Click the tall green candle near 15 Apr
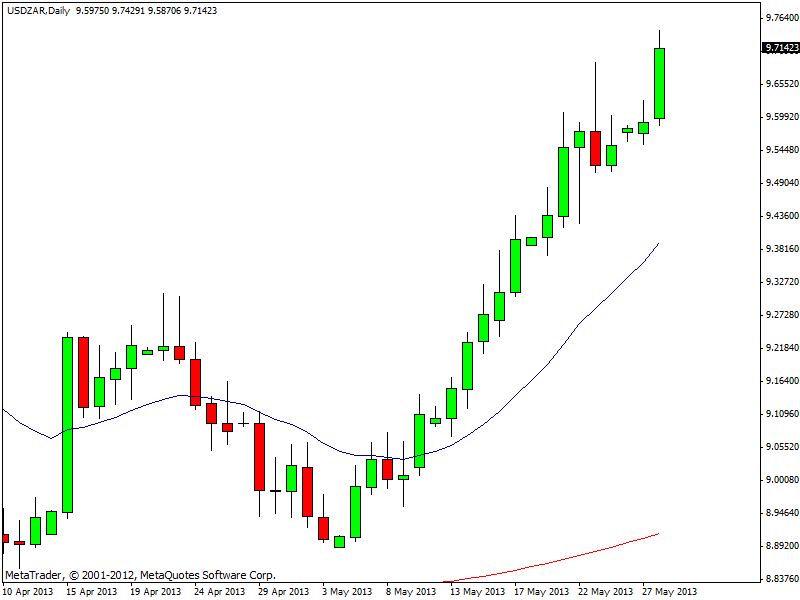The image size is (800, 600). (x=68, y=425)
